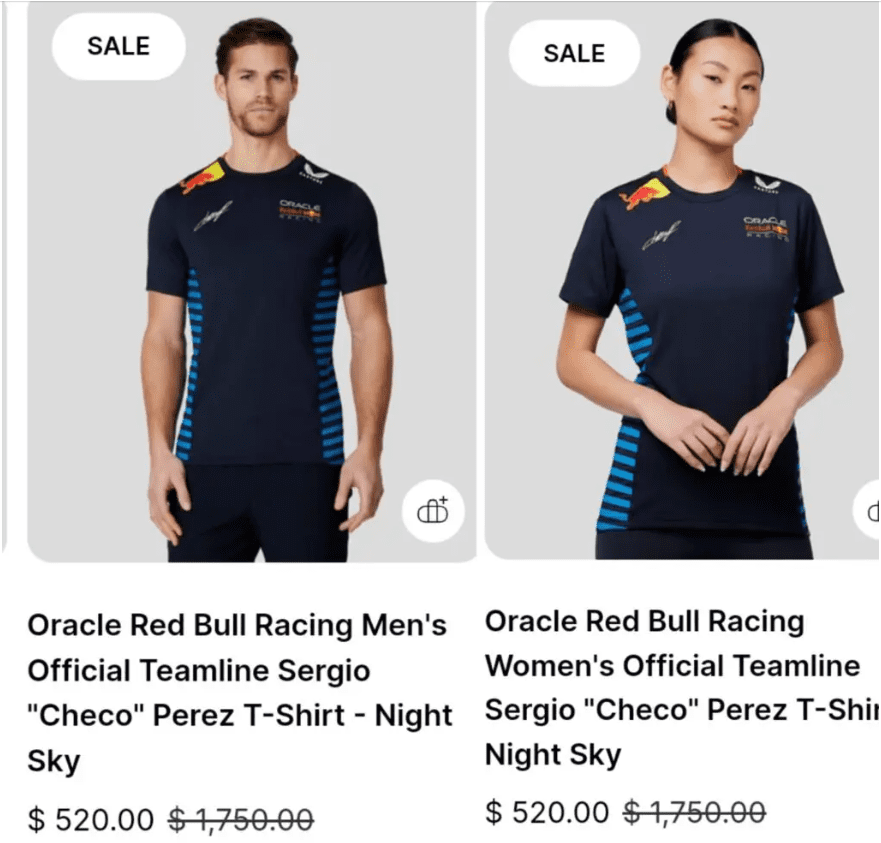Click the Oracle Red Bull Racing chest logo on women's shirt
This screenshot has width=881, height=843.
click(x=765, y=228)
